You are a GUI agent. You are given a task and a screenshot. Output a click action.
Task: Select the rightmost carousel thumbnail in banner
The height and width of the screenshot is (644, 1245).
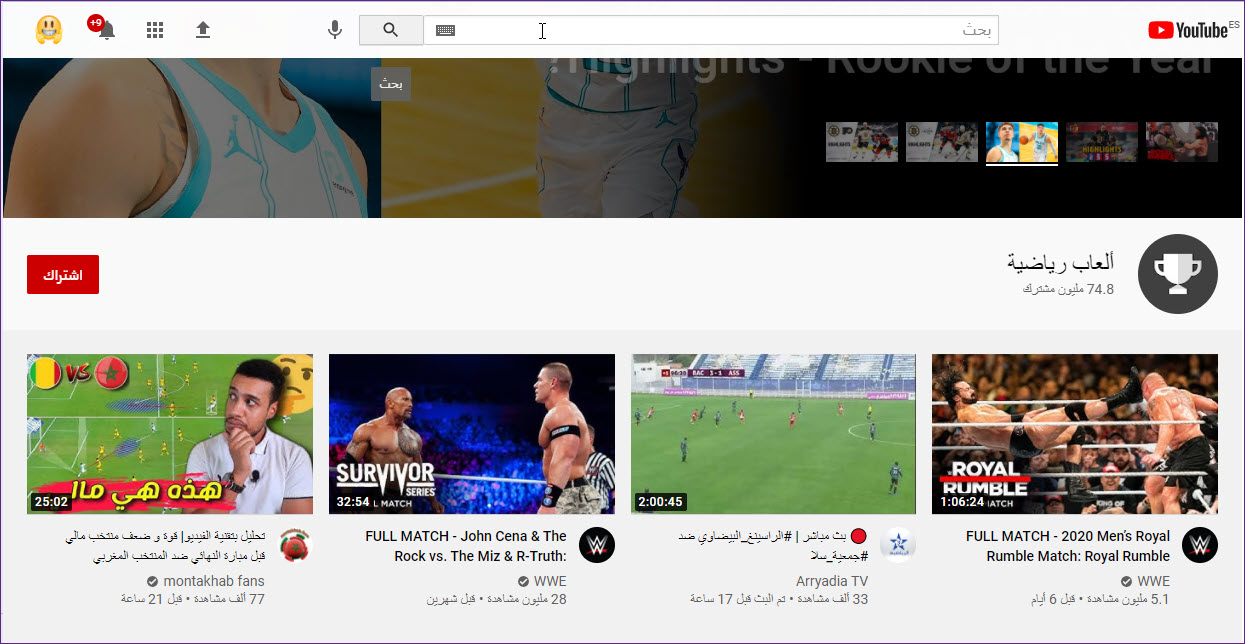click(1182, 142)
